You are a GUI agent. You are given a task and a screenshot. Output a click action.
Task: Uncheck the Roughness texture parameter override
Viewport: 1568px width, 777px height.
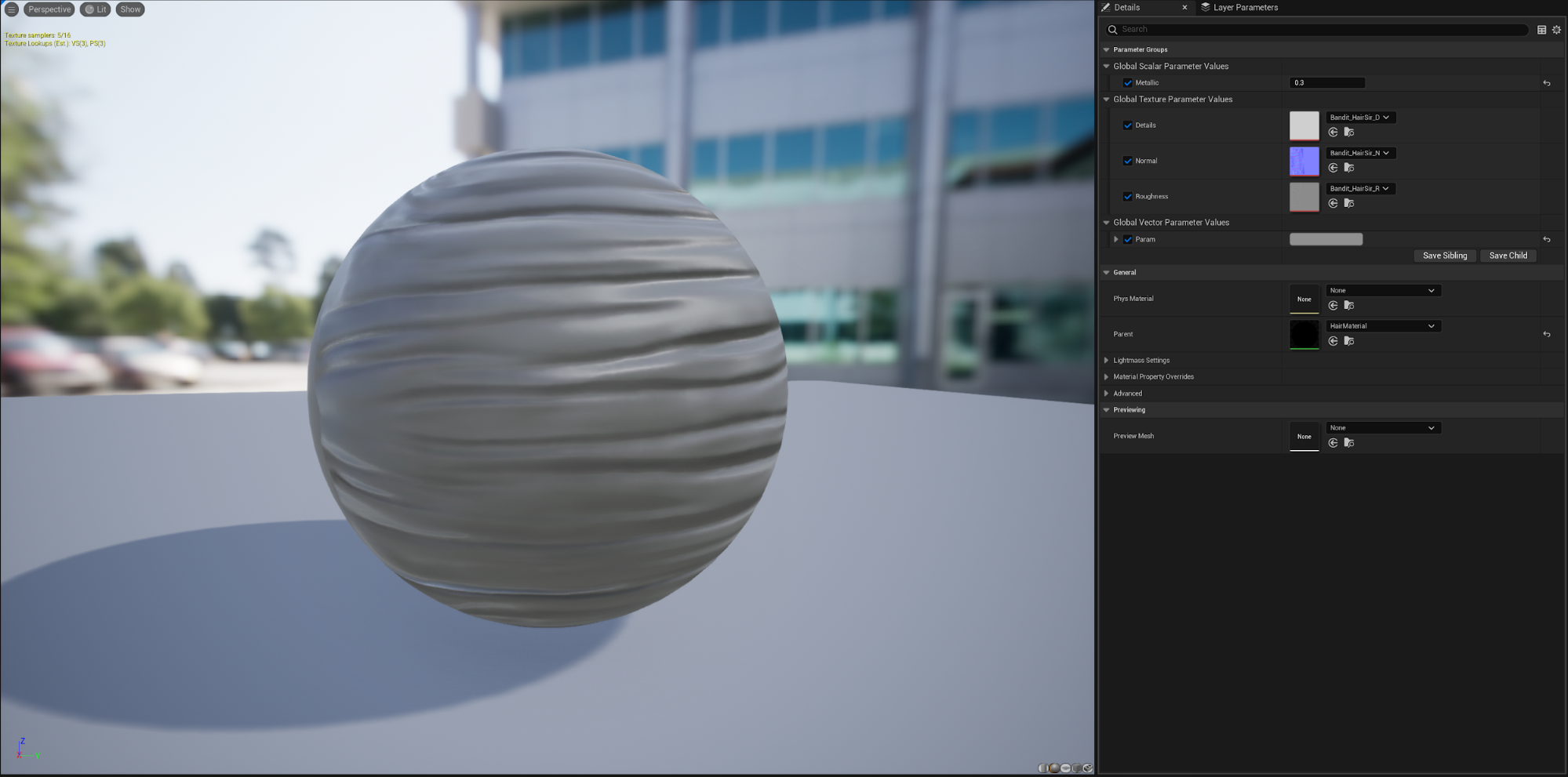[x=1127, y=196]
